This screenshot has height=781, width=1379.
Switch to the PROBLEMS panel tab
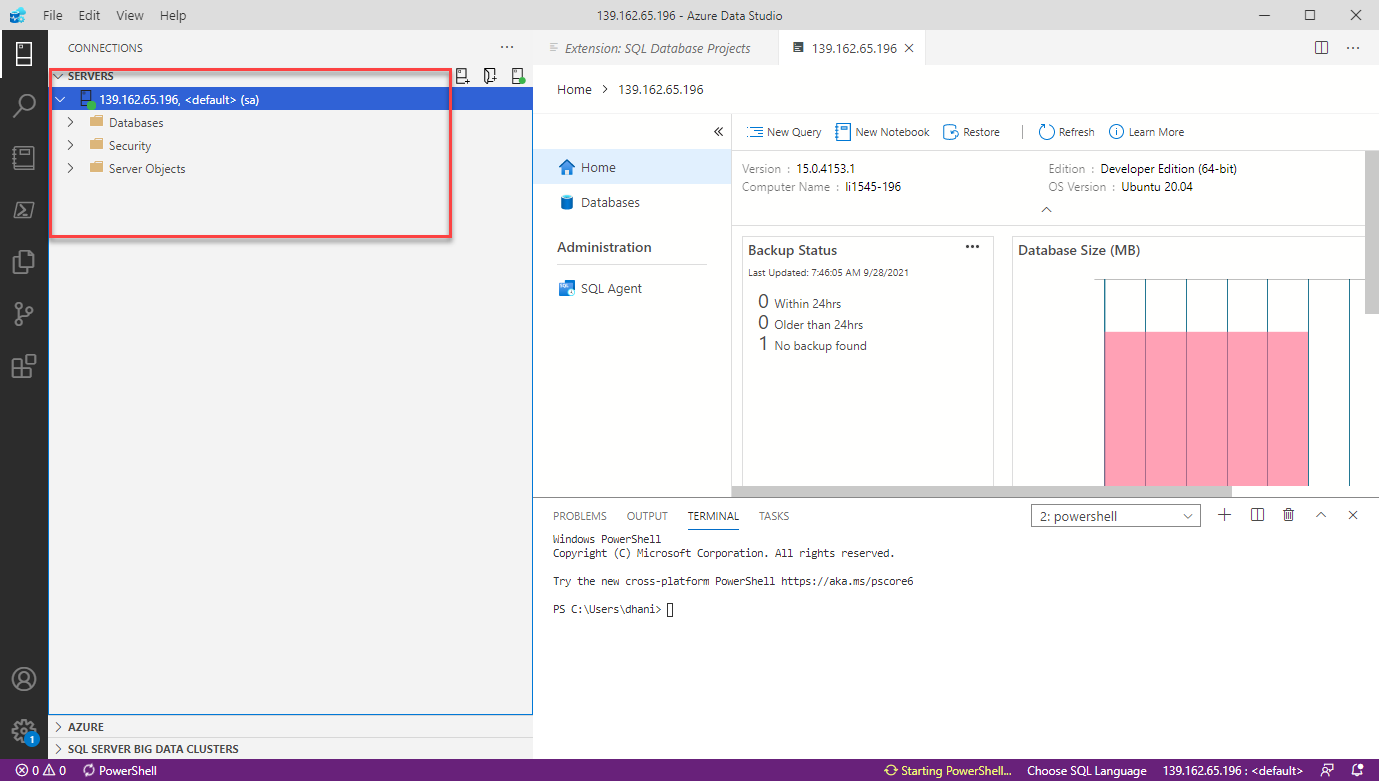pos(580,516)
